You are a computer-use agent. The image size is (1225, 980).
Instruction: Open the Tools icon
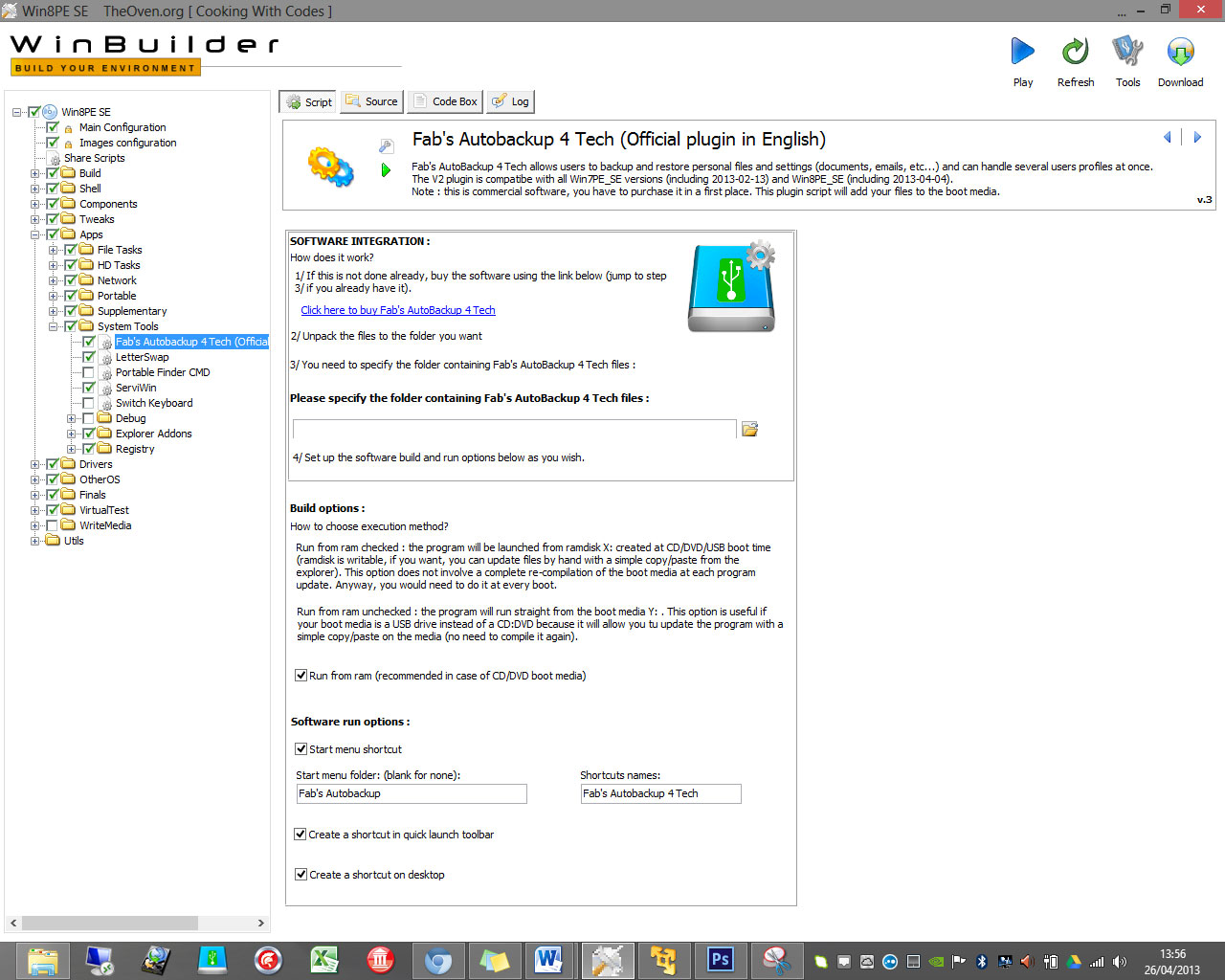(1127, 52)
